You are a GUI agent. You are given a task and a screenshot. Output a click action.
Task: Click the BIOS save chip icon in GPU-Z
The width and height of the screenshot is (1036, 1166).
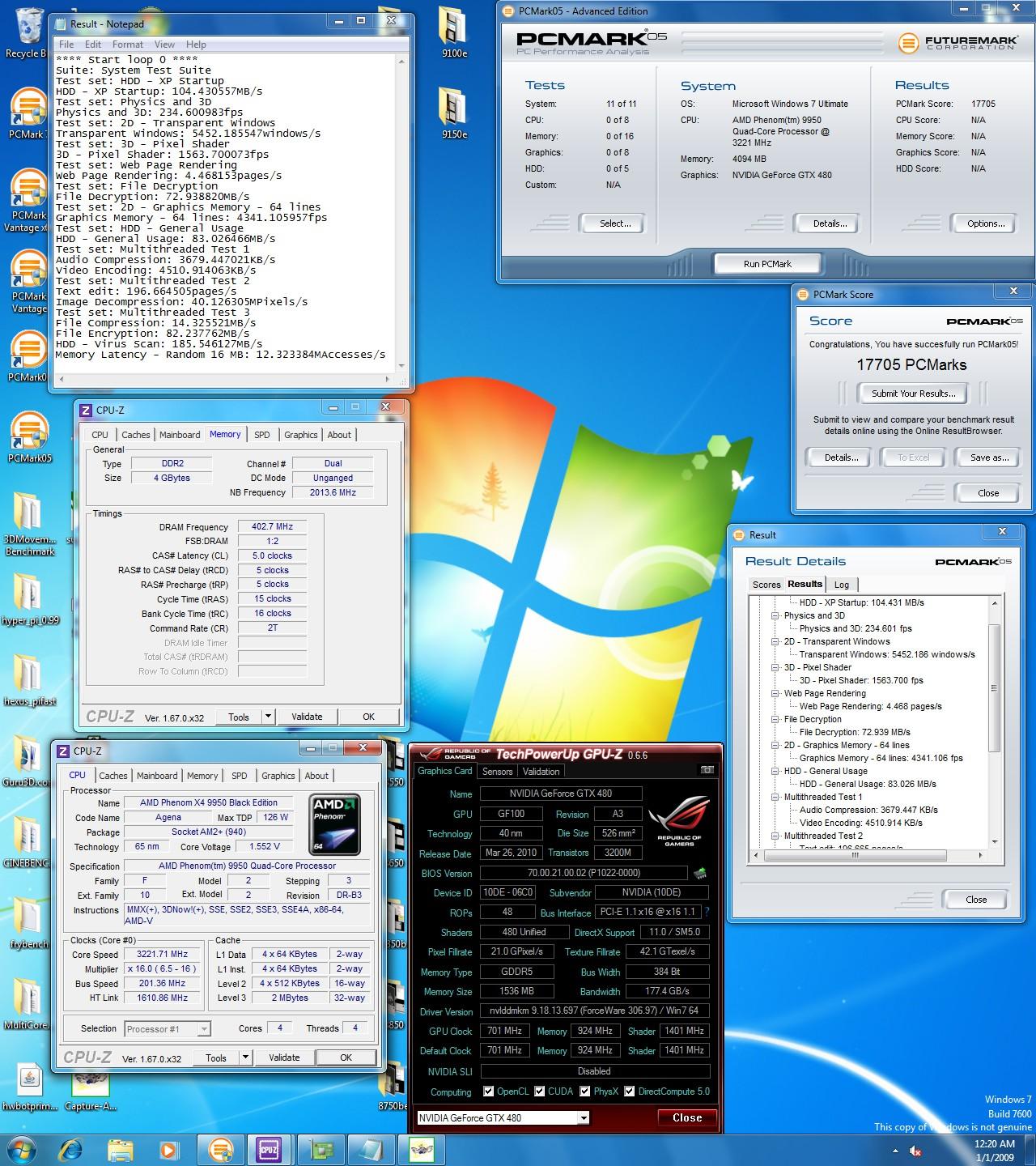[x=700, y=873]
